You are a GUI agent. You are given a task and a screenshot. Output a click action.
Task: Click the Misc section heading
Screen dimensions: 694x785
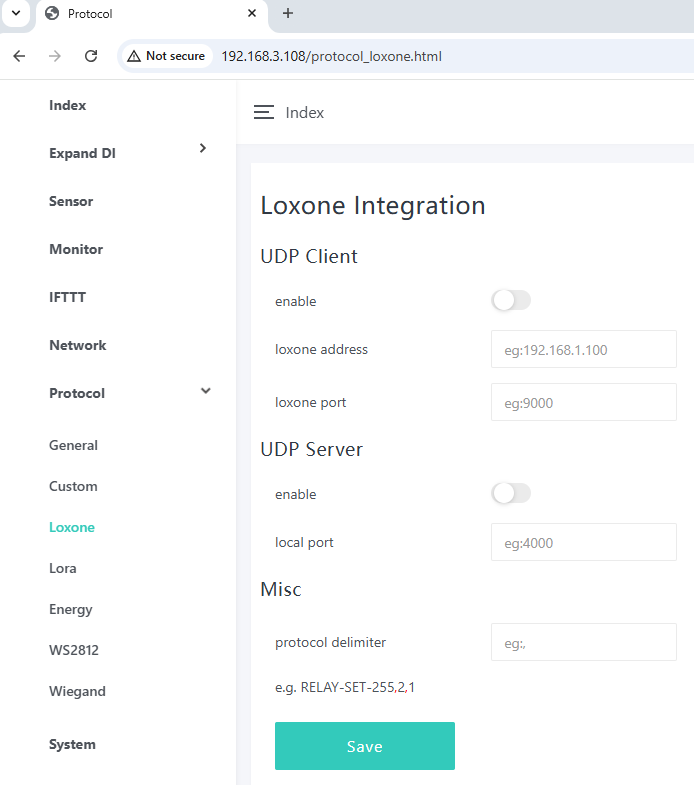click(x=281, y=589)
